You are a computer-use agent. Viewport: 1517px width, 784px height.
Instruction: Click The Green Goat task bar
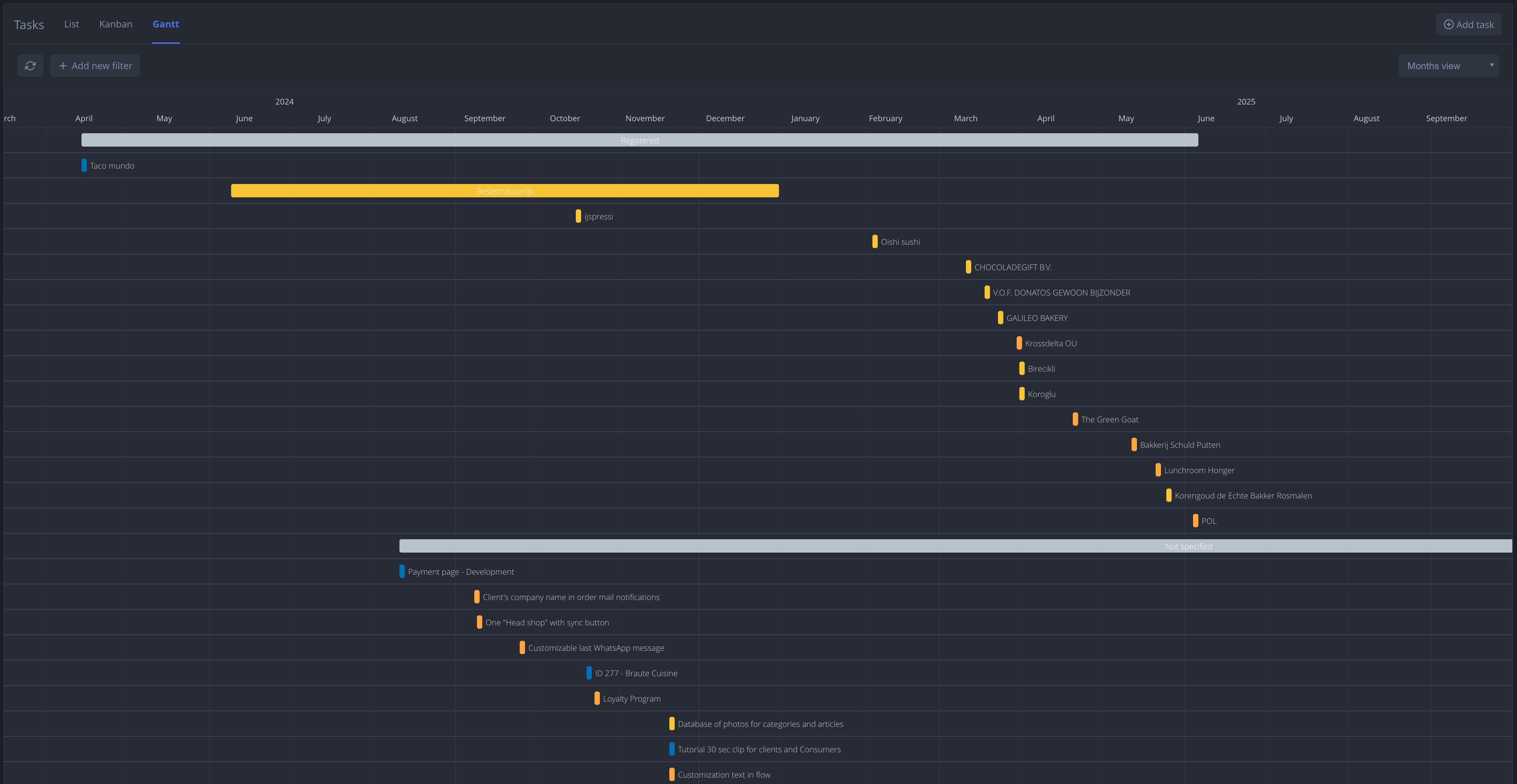[x=1075, y=419]
